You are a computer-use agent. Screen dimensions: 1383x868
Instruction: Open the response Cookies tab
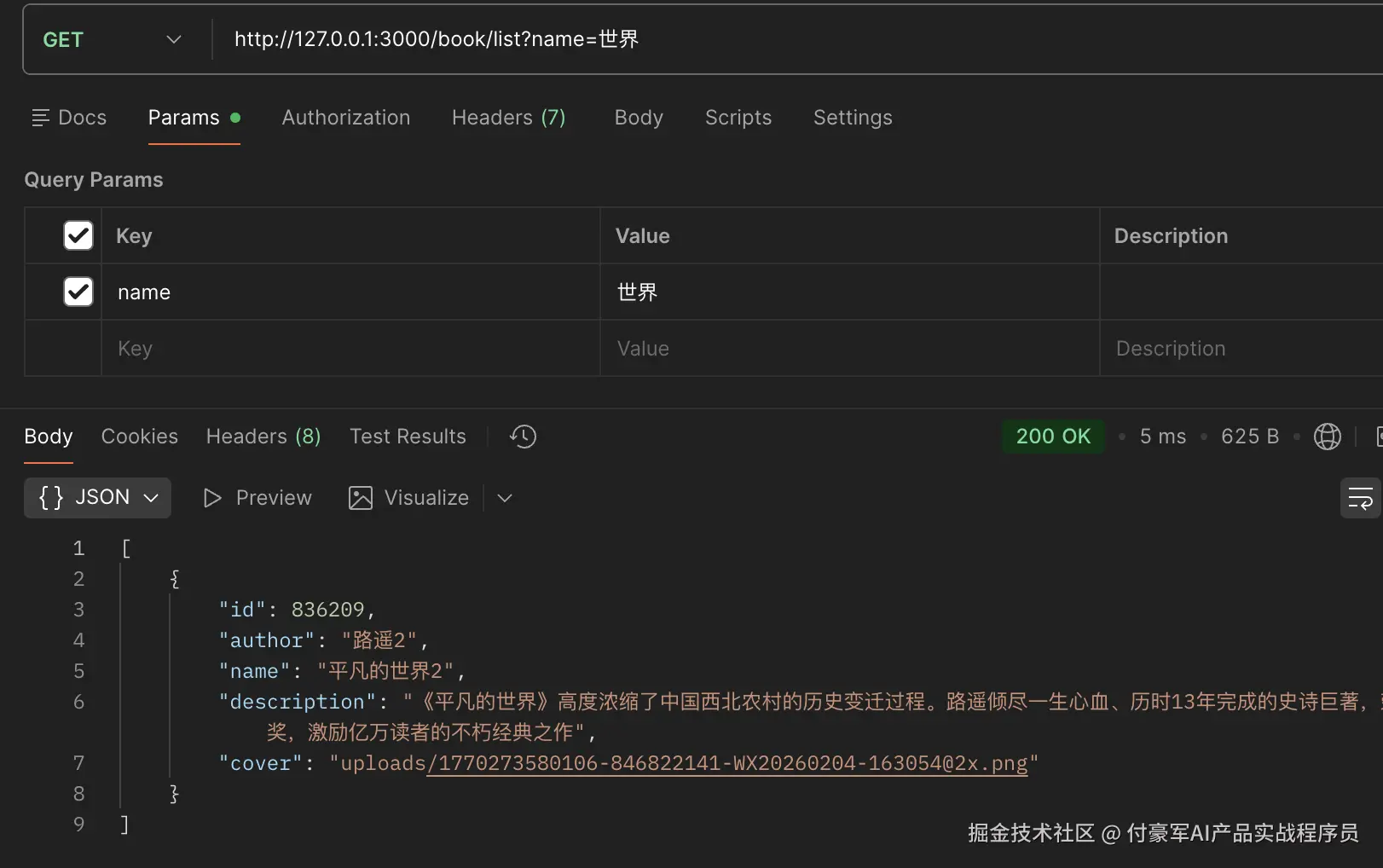click(140, 437)
